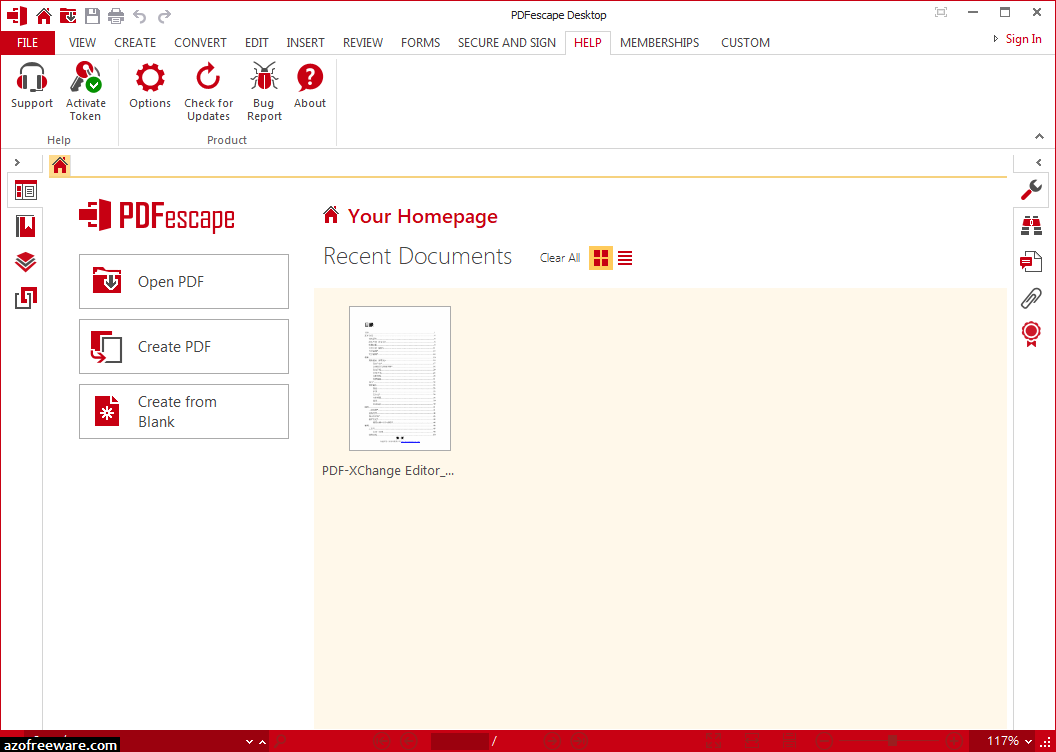Open the wrench tools panel icon
This screenshot has height=752, width=1056.
1031,191
